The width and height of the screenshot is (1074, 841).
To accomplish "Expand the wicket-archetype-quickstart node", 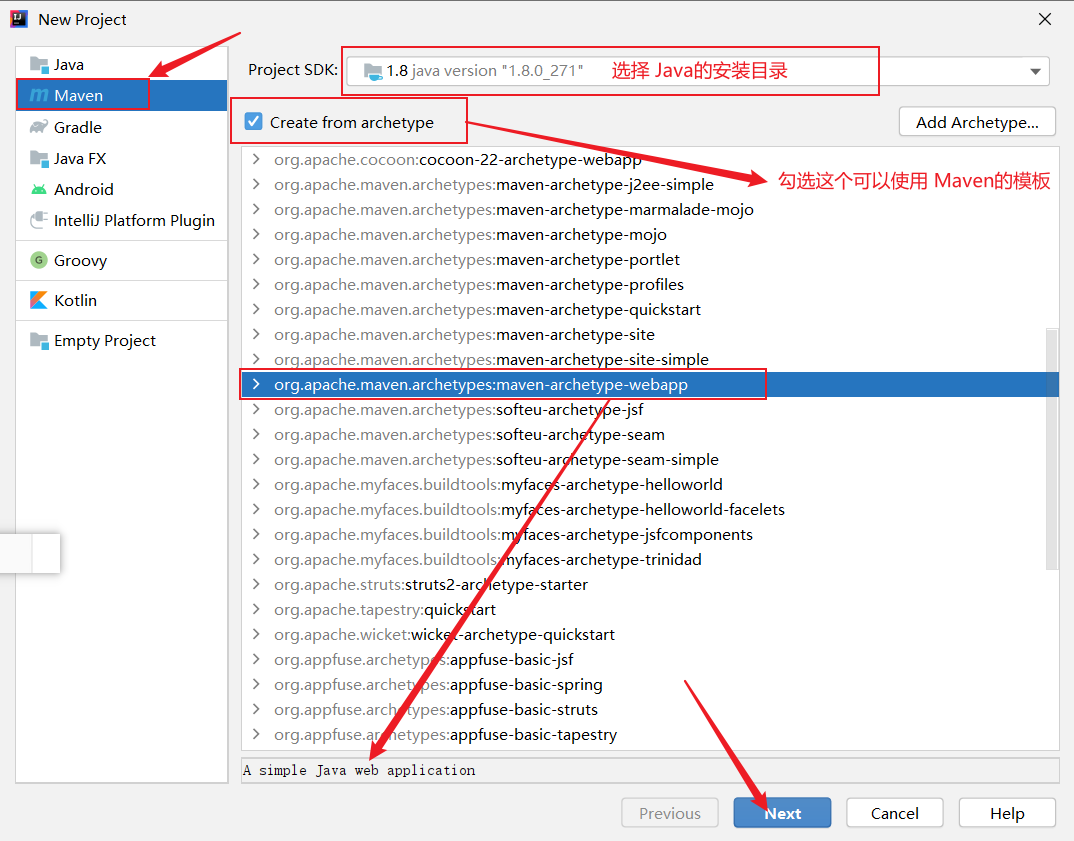I will [x=256, y=634].
